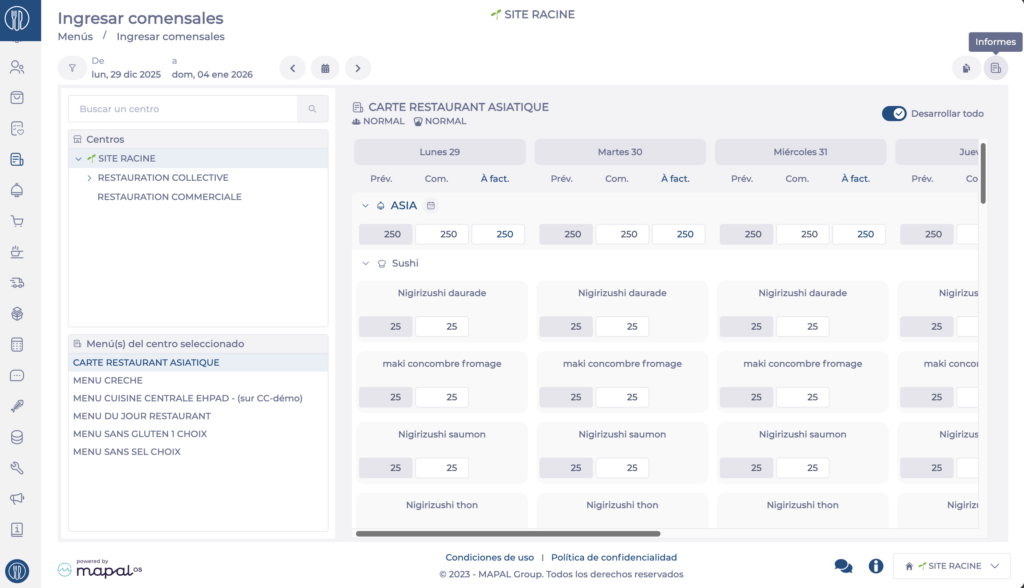The image size is (1024, 588).
Task: Click the Martes 30 day header
Action: tap(620, 152)
